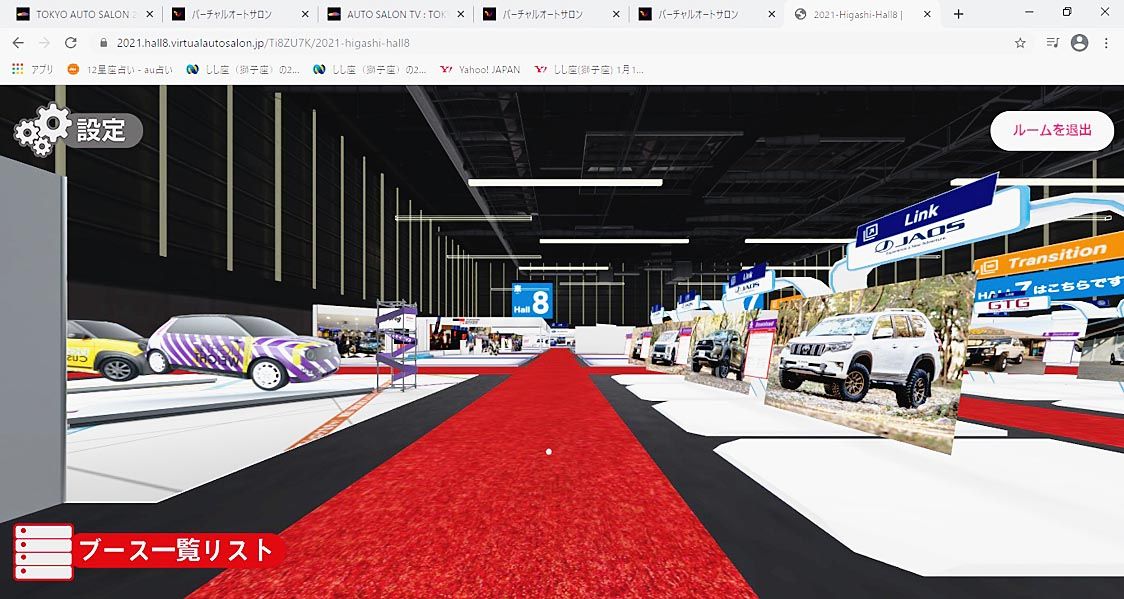Click the blue Hall 8 sign
The image size is (1124, 599).
532,300
